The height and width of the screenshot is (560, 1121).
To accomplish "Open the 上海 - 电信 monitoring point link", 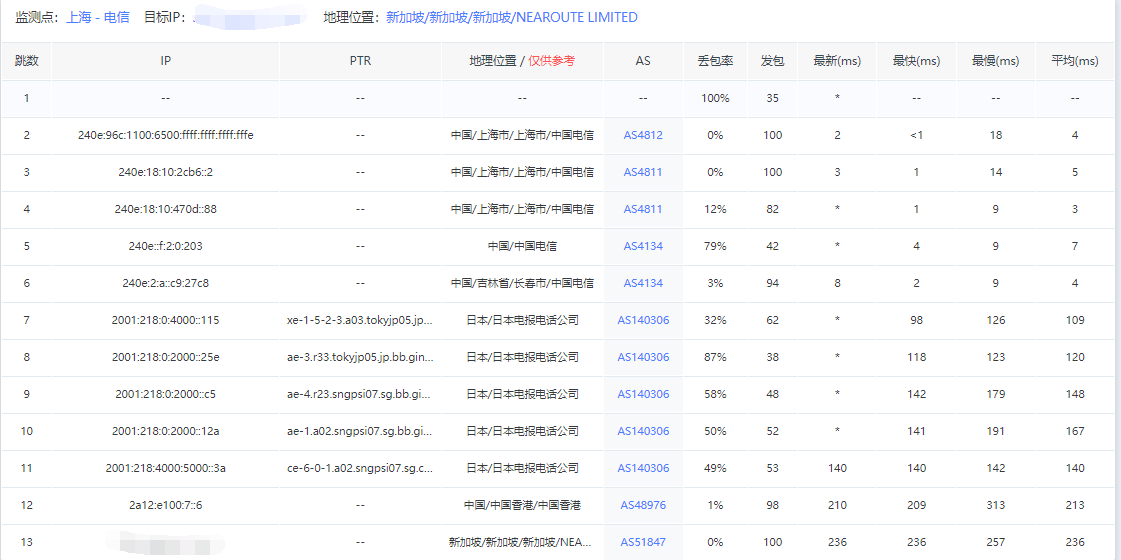I will click(98, 17).
